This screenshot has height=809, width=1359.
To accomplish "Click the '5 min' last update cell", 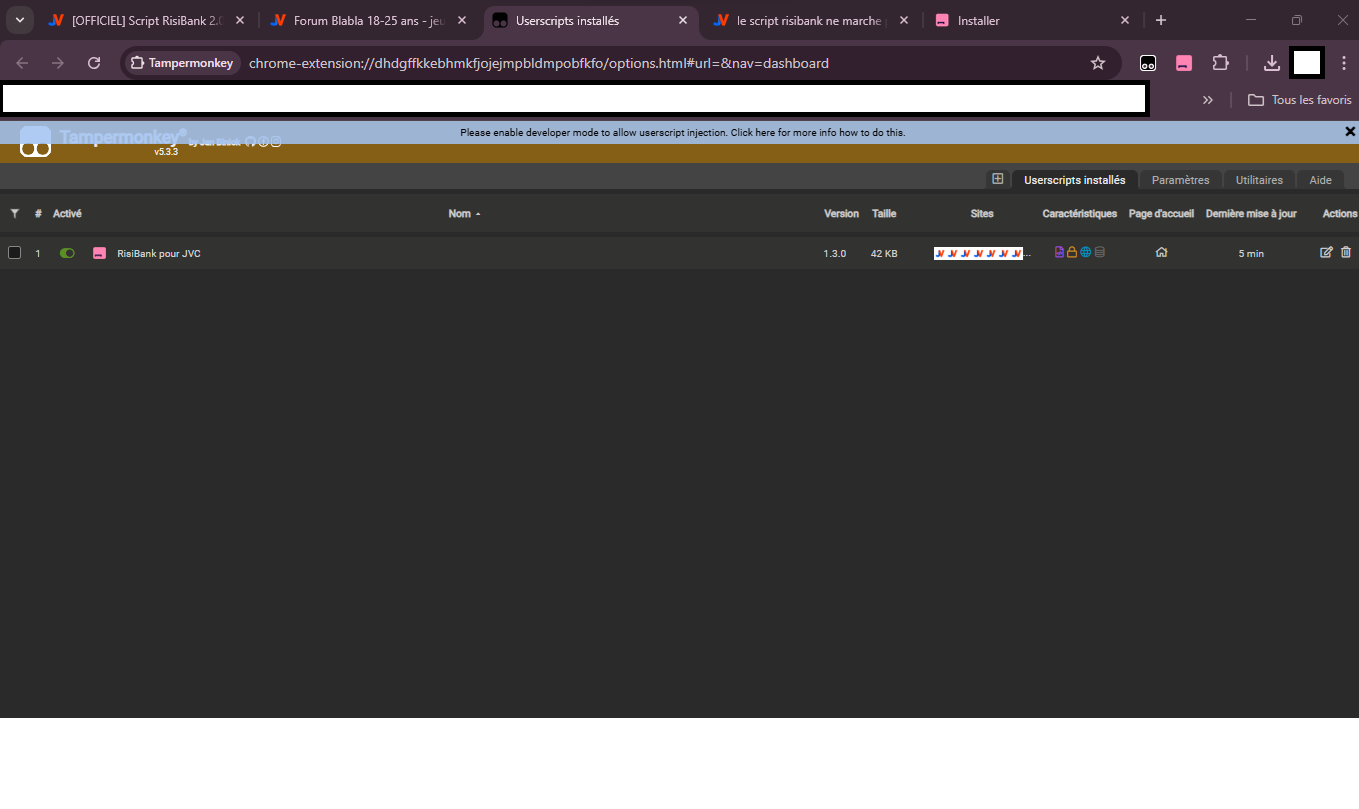I will (1251, 253).
